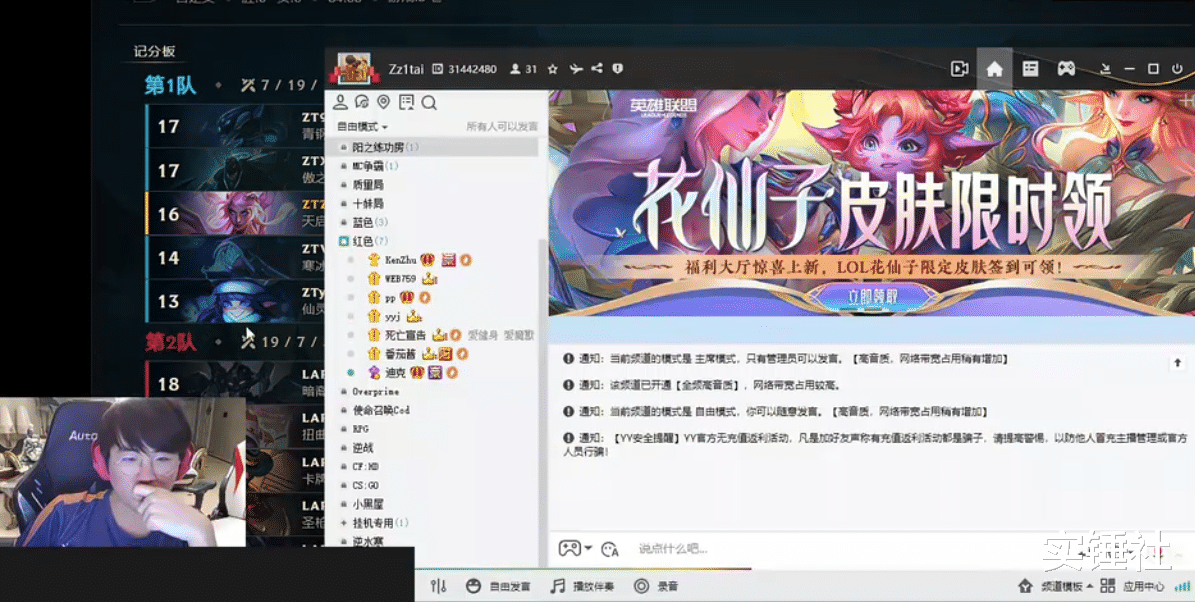Click the gamepad icon in chat input bar

click(569, 548)
